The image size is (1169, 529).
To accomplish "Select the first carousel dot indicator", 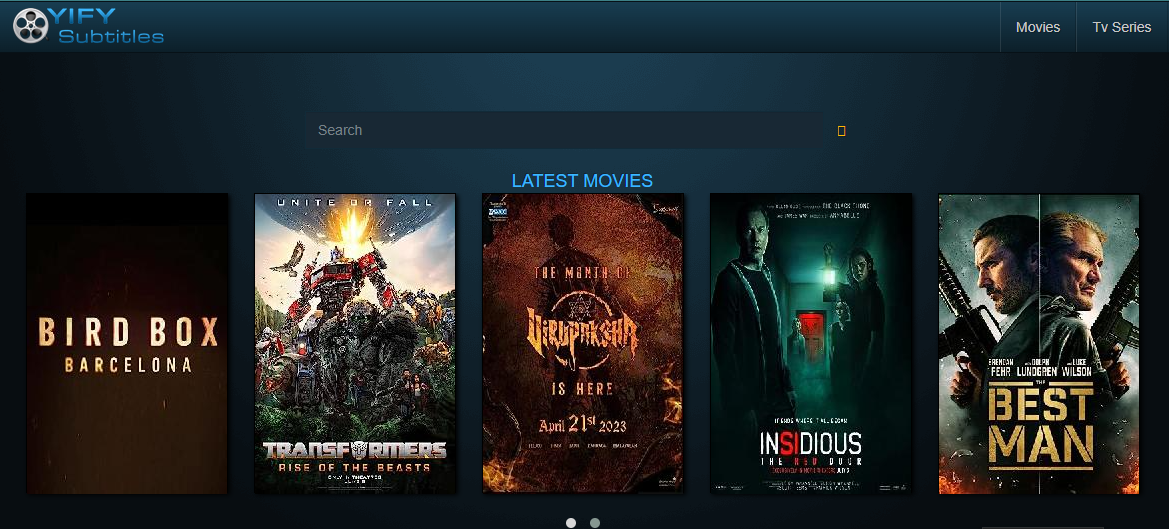I will coord(571,522).
